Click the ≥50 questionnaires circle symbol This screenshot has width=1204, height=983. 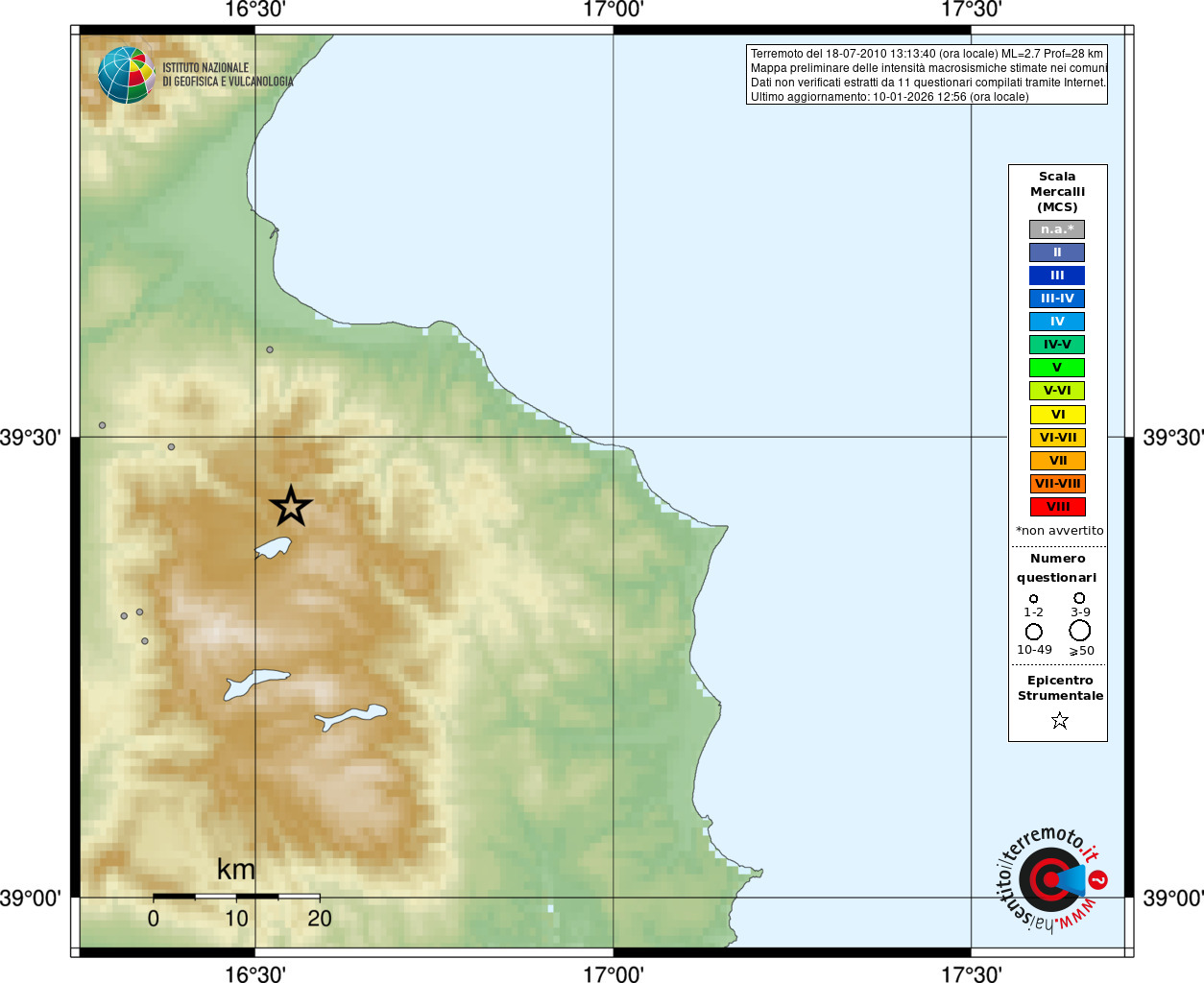[1080, 631]
